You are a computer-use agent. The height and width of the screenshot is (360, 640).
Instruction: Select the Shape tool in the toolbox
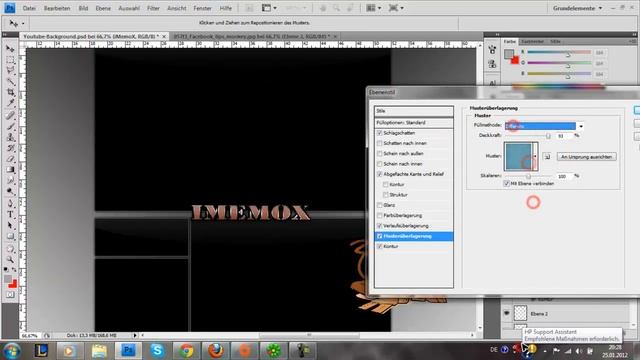pyautogui.click(x=10, y=236)
